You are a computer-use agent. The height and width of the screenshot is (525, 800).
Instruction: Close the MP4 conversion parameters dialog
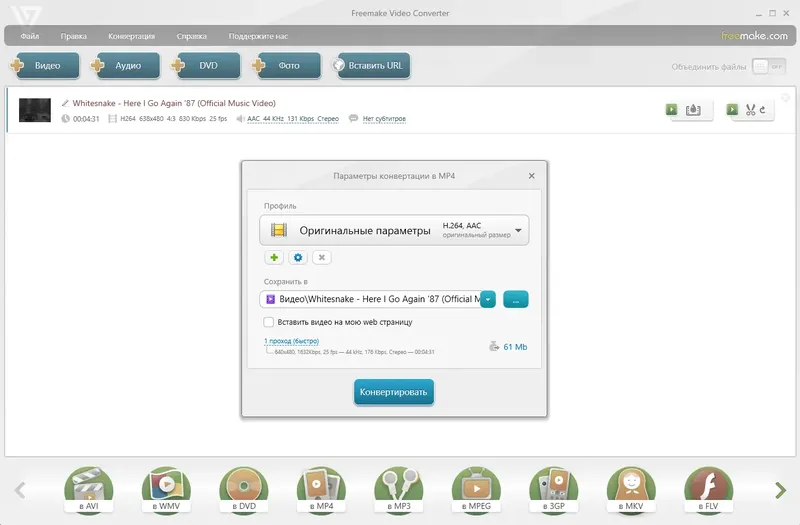coord(532,176)
